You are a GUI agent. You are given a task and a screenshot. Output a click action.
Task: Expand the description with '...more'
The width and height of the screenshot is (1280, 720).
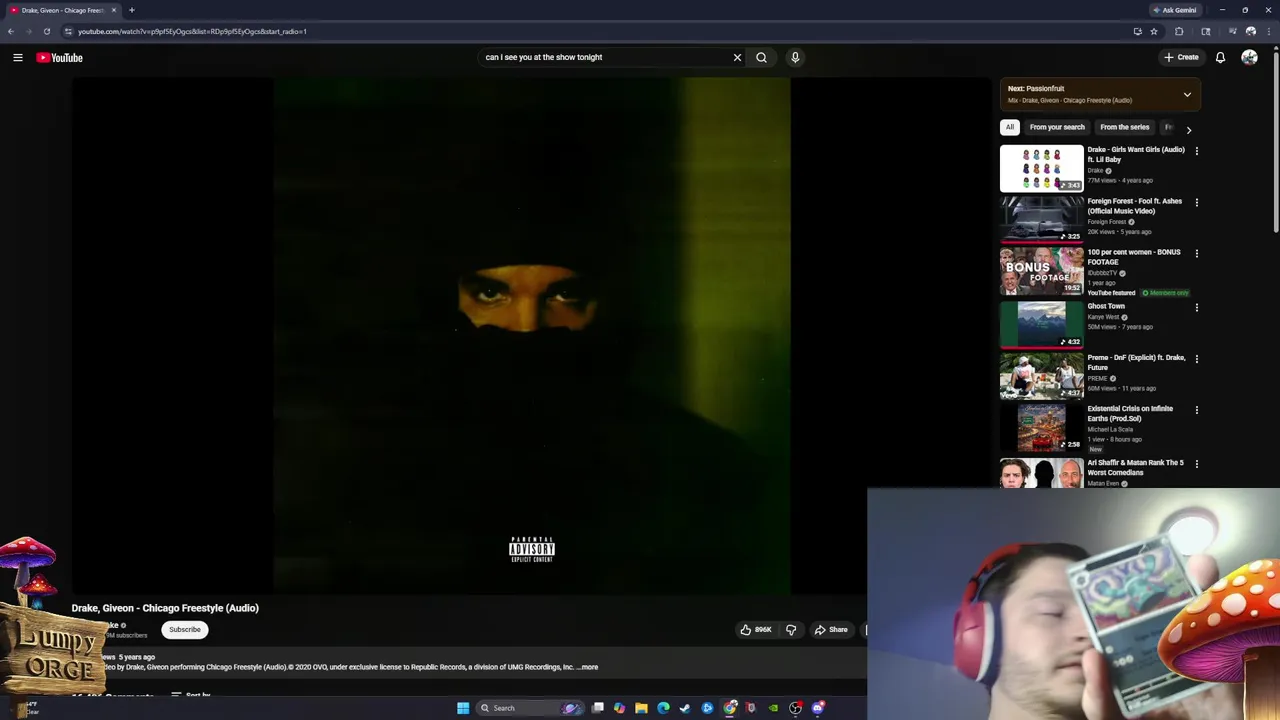coord(588,667)
